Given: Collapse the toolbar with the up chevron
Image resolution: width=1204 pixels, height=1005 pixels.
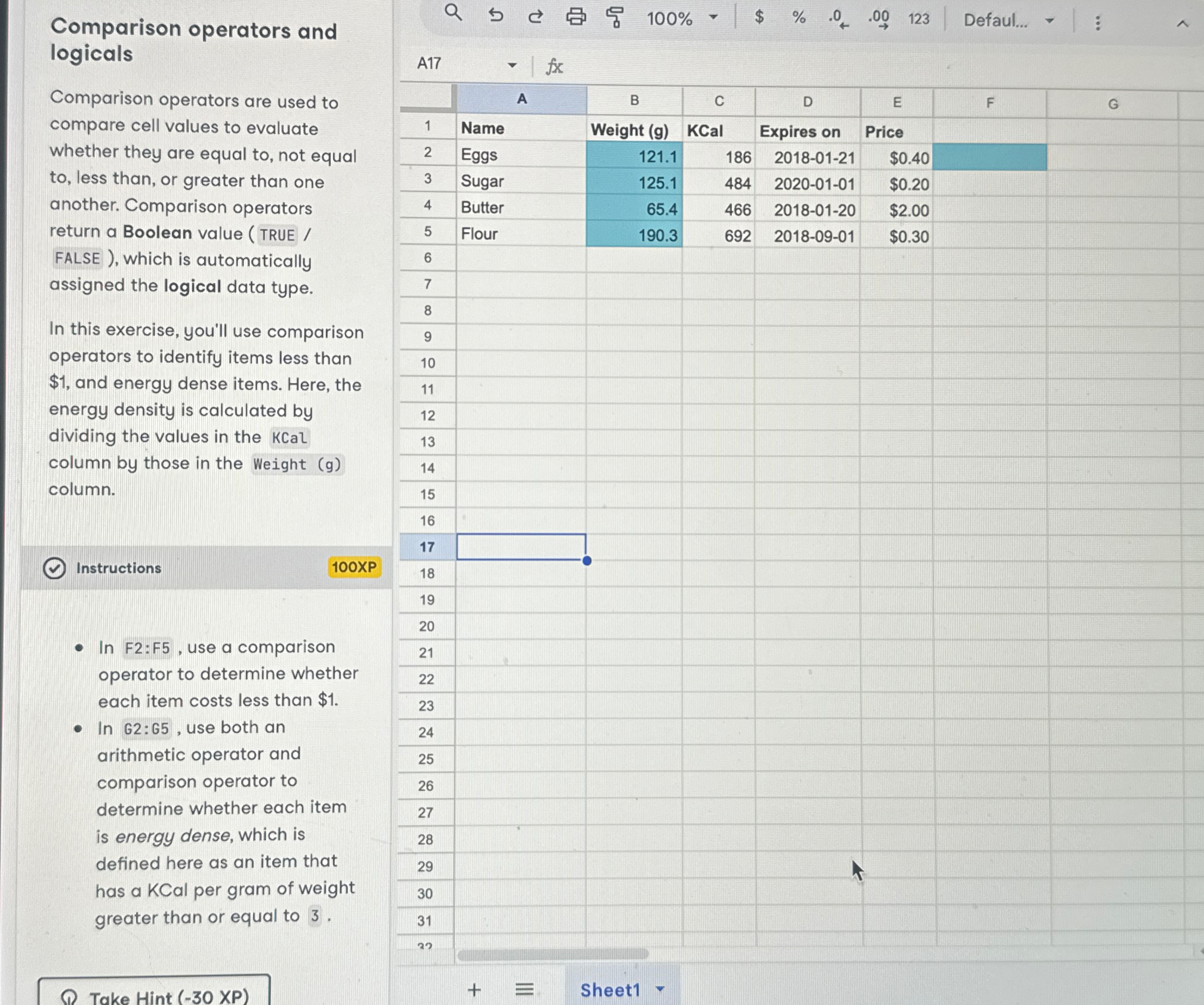Looking at the screenshot, I should click(x=1183, y=24).
